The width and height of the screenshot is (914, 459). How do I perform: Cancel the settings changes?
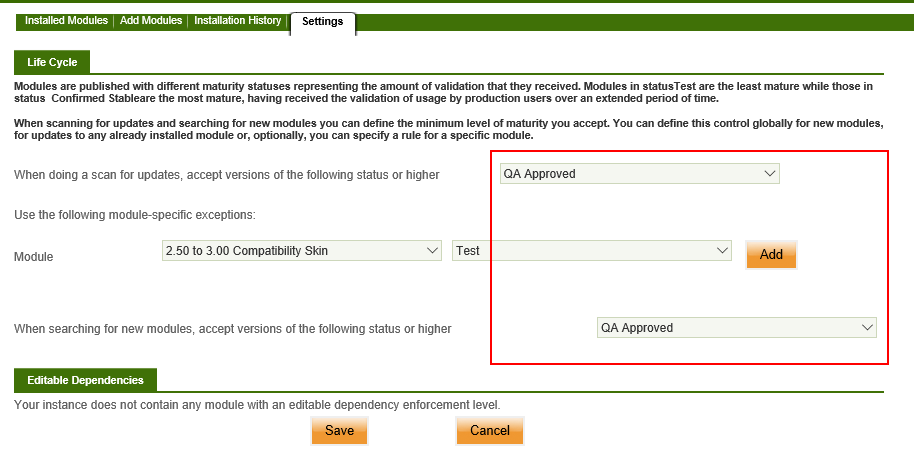[490, 430]
